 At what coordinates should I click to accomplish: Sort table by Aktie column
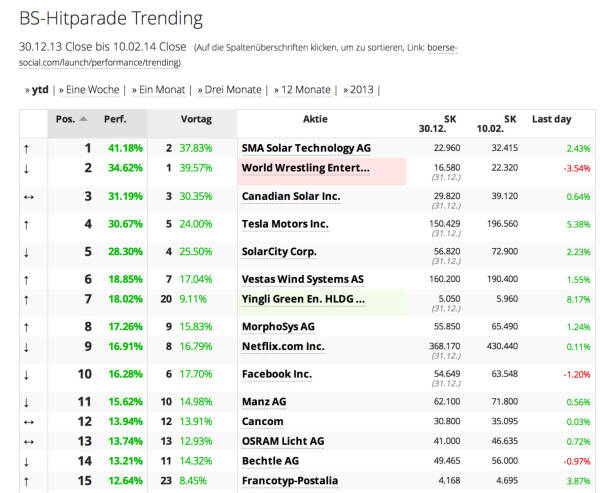tap(315, 119)
